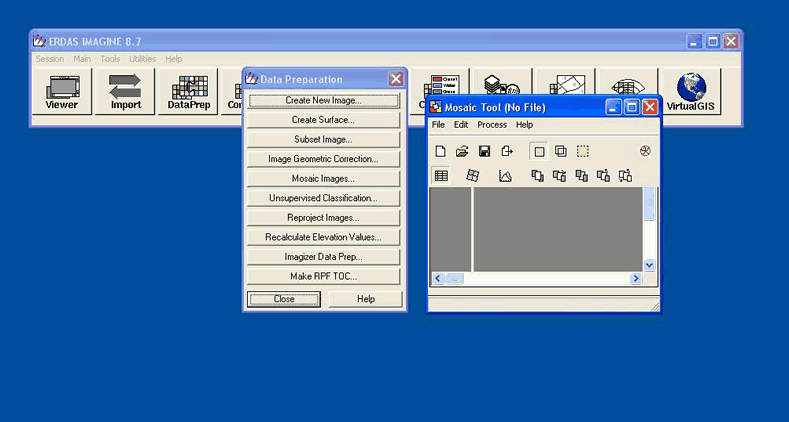Open the Help menu in ERDAS IMAGINE window
This screenshot has height=422, width=789.
pyautogui.click(x=174, y=59)
